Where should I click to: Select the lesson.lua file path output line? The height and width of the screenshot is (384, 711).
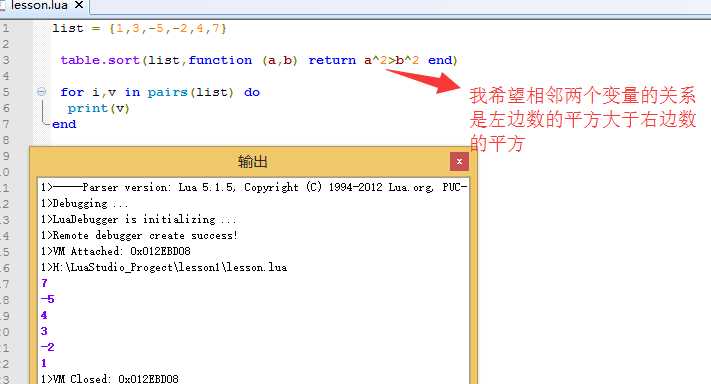coord(164,267)
